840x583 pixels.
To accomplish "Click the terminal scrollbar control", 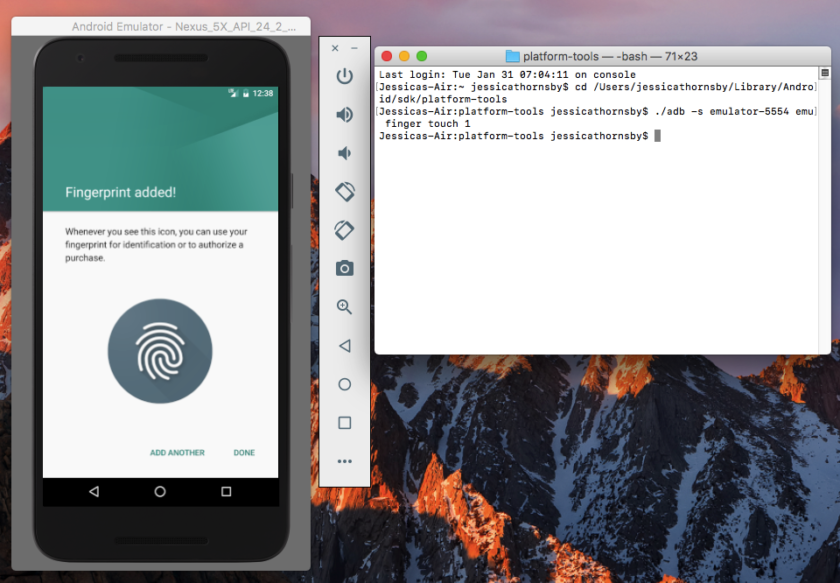I will 825,72.
